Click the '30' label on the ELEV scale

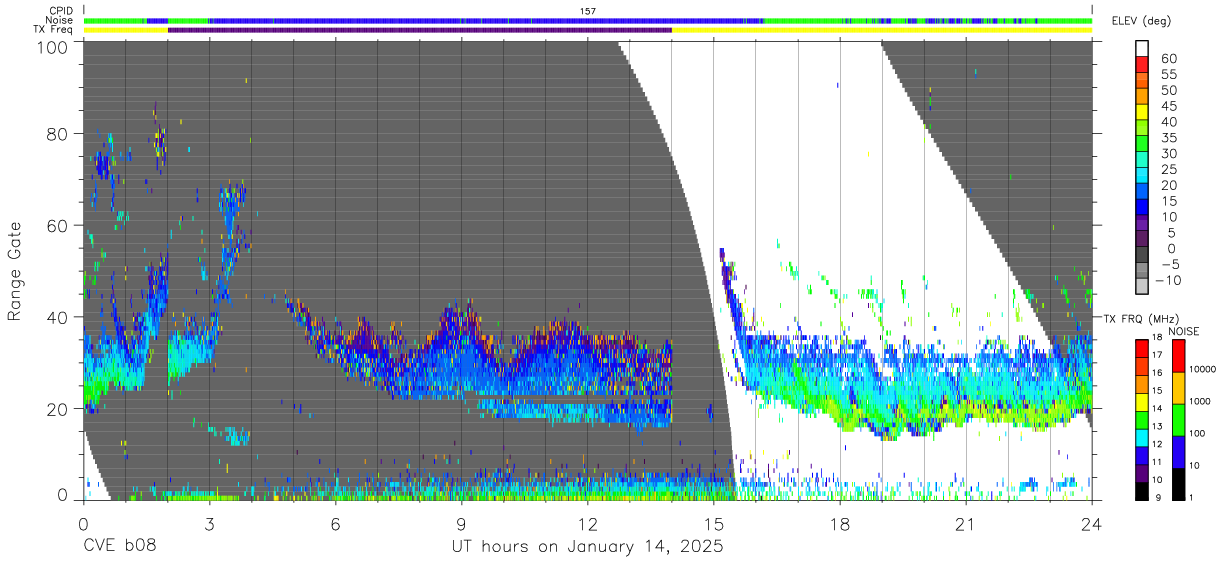tap(1168, 153)
